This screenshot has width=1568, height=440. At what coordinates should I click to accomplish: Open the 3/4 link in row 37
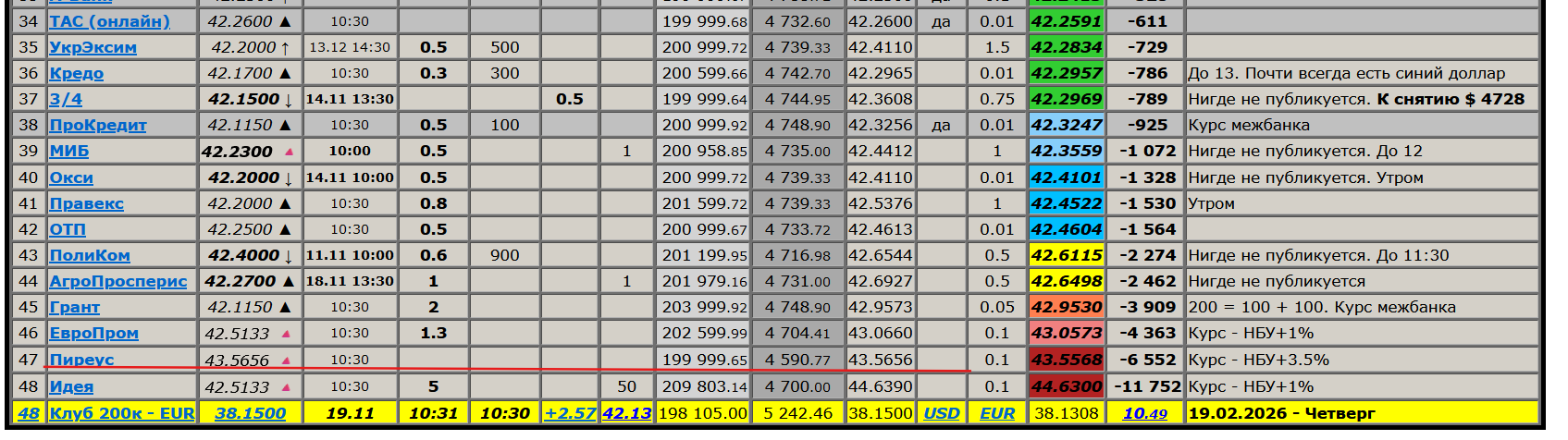(x=66, y=99)
